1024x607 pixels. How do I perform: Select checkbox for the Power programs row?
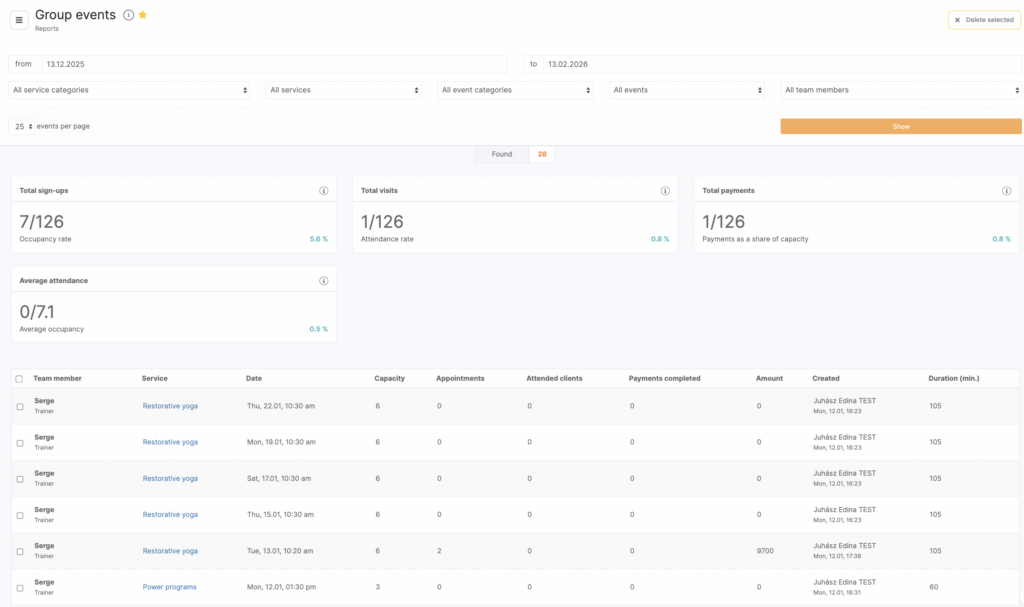pyautogui.click(x=19, y=587)
